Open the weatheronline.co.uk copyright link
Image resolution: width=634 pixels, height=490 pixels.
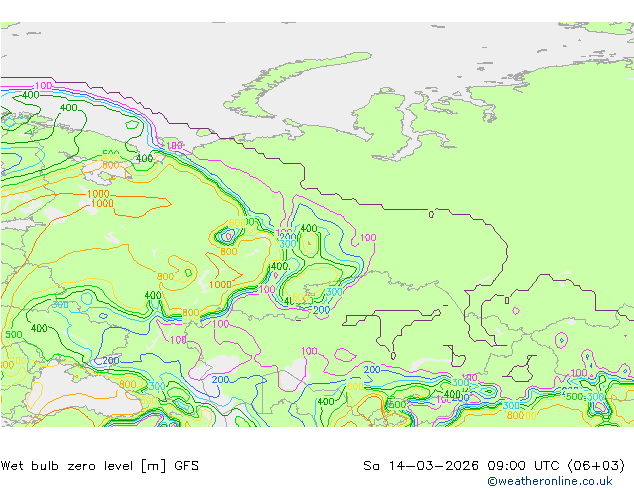tap(550, 481)
